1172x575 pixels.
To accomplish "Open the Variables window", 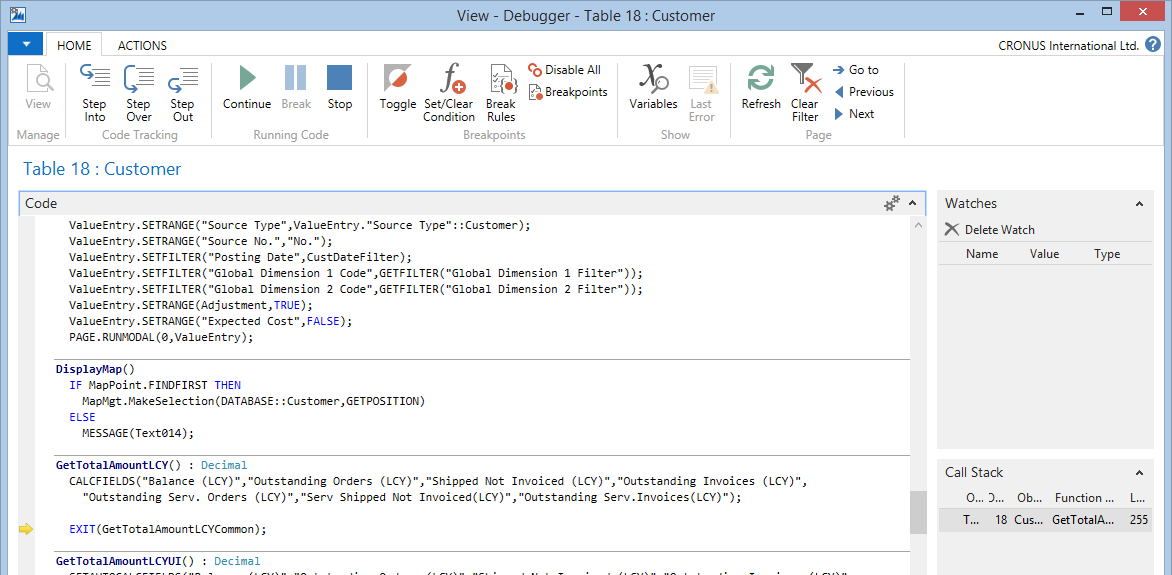I will (x=653, y=88).
